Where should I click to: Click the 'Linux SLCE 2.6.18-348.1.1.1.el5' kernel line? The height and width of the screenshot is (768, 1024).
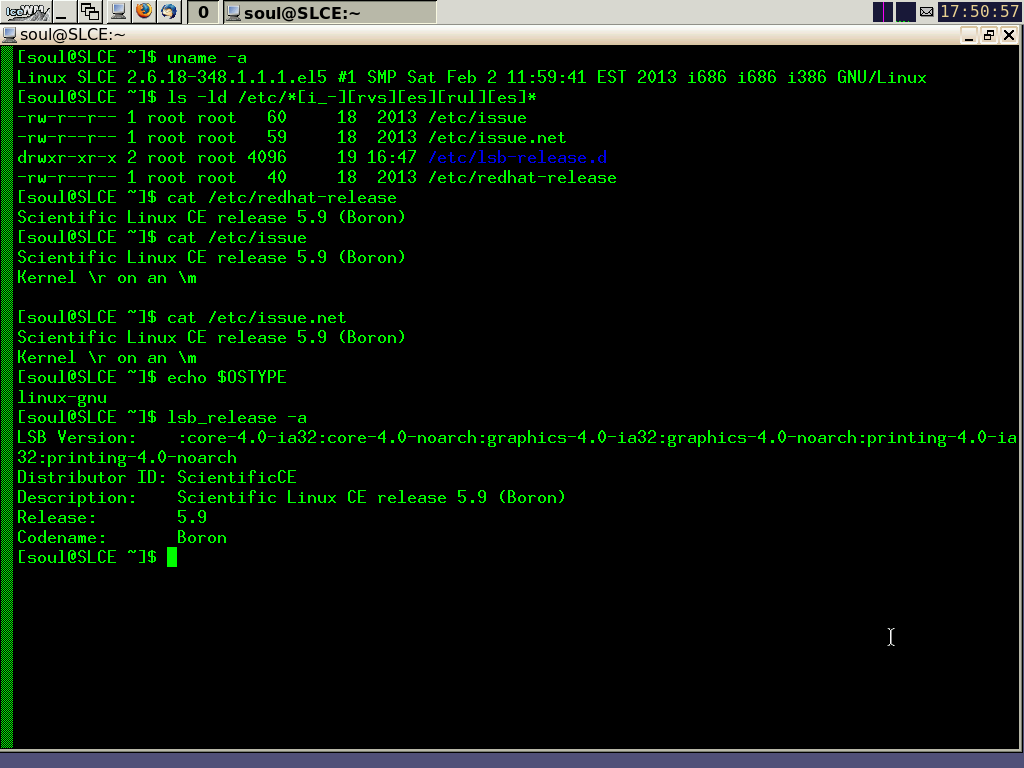tap(472, 78)
